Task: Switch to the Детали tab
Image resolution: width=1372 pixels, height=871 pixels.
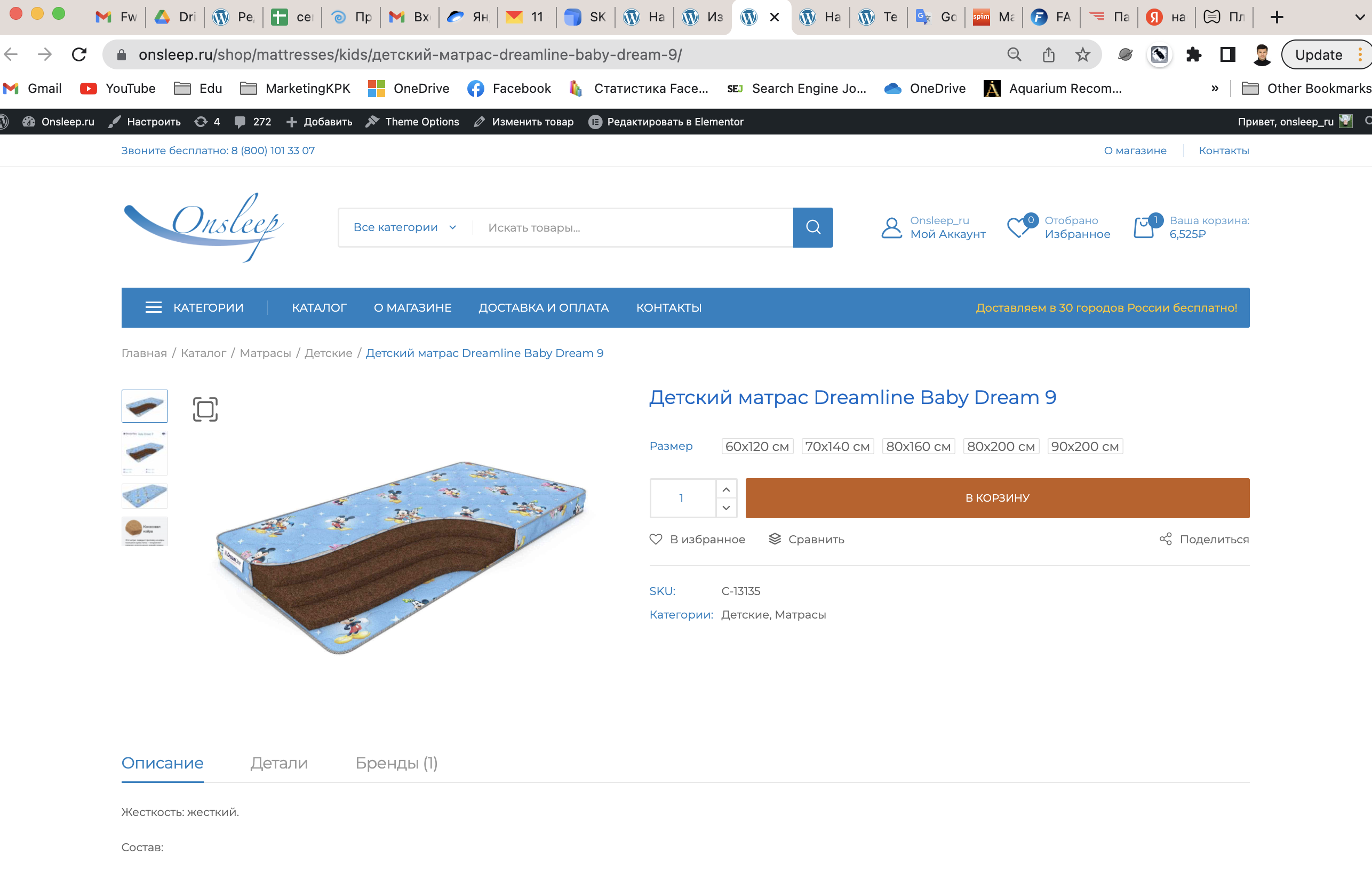Action: [279, 763]
